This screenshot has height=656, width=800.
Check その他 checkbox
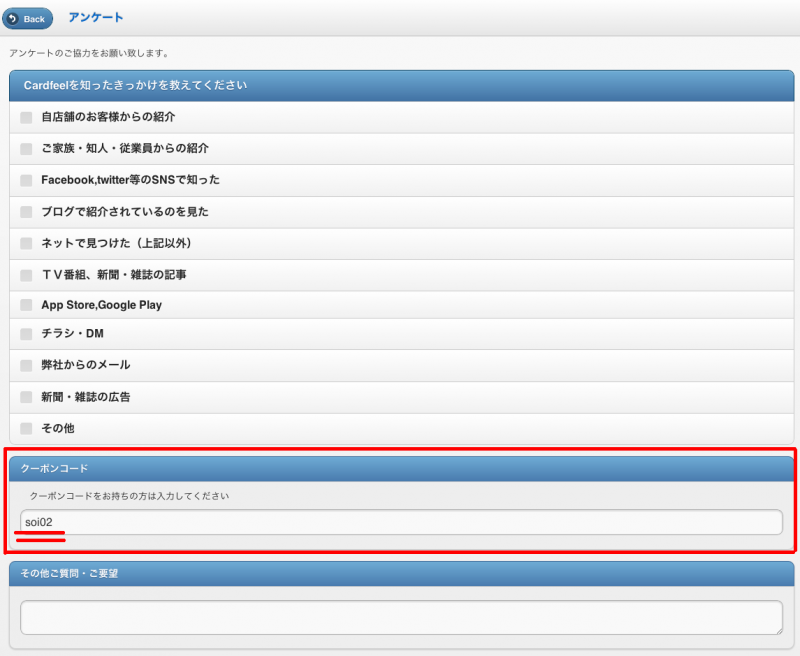(x=26, y=428)
